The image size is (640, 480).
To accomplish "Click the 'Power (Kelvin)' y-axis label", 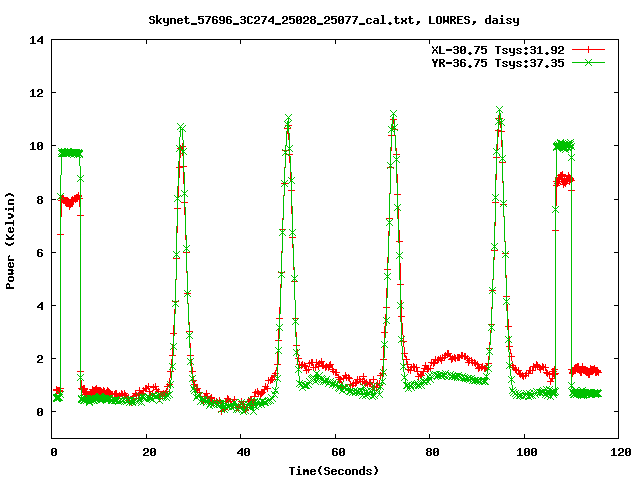I will point(10,241).
